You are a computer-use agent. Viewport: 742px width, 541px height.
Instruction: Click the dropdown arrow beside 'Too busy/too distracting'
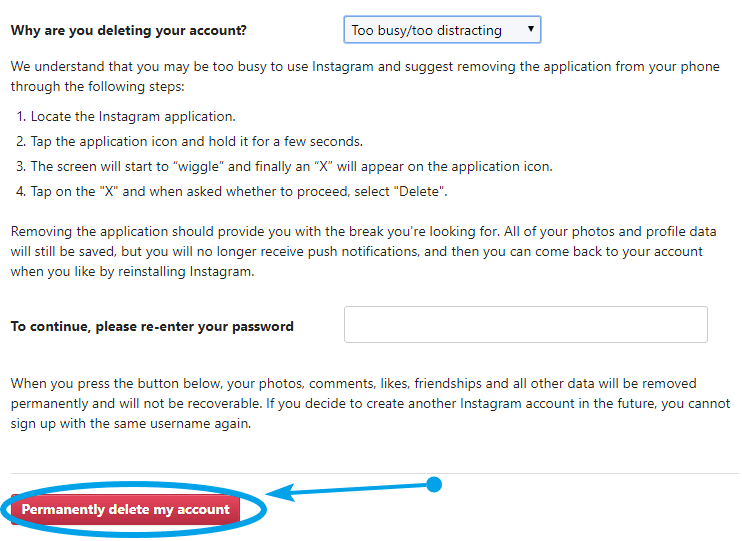[530, 29]
